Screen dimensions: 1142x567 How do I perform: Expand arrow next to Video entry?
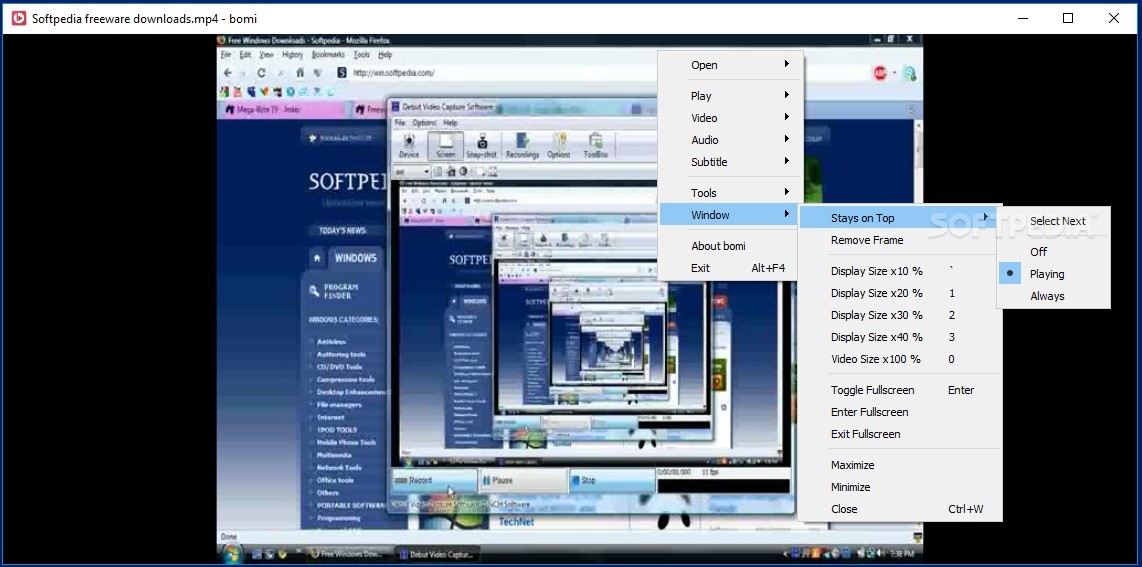[x=787, y=117]
